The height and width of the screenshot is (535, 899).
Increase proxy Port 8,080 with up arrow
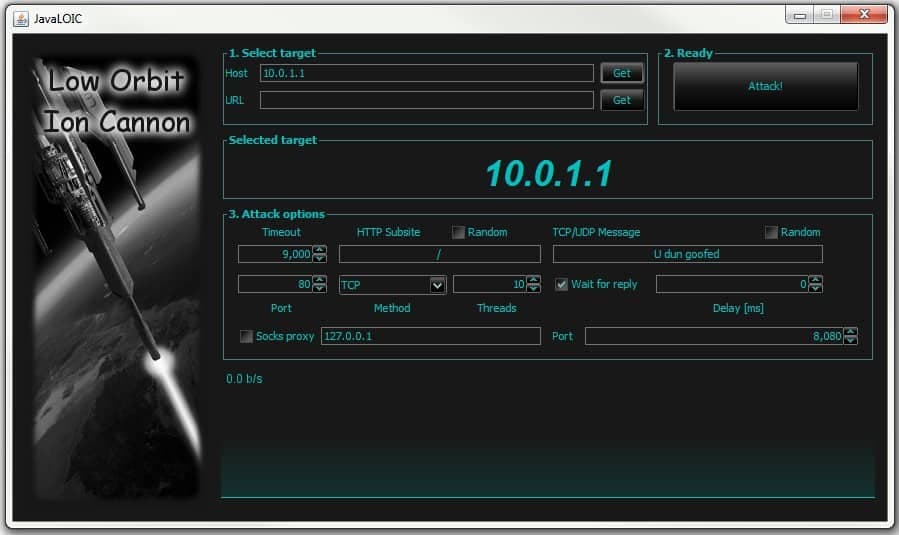[x=851, y=331]
